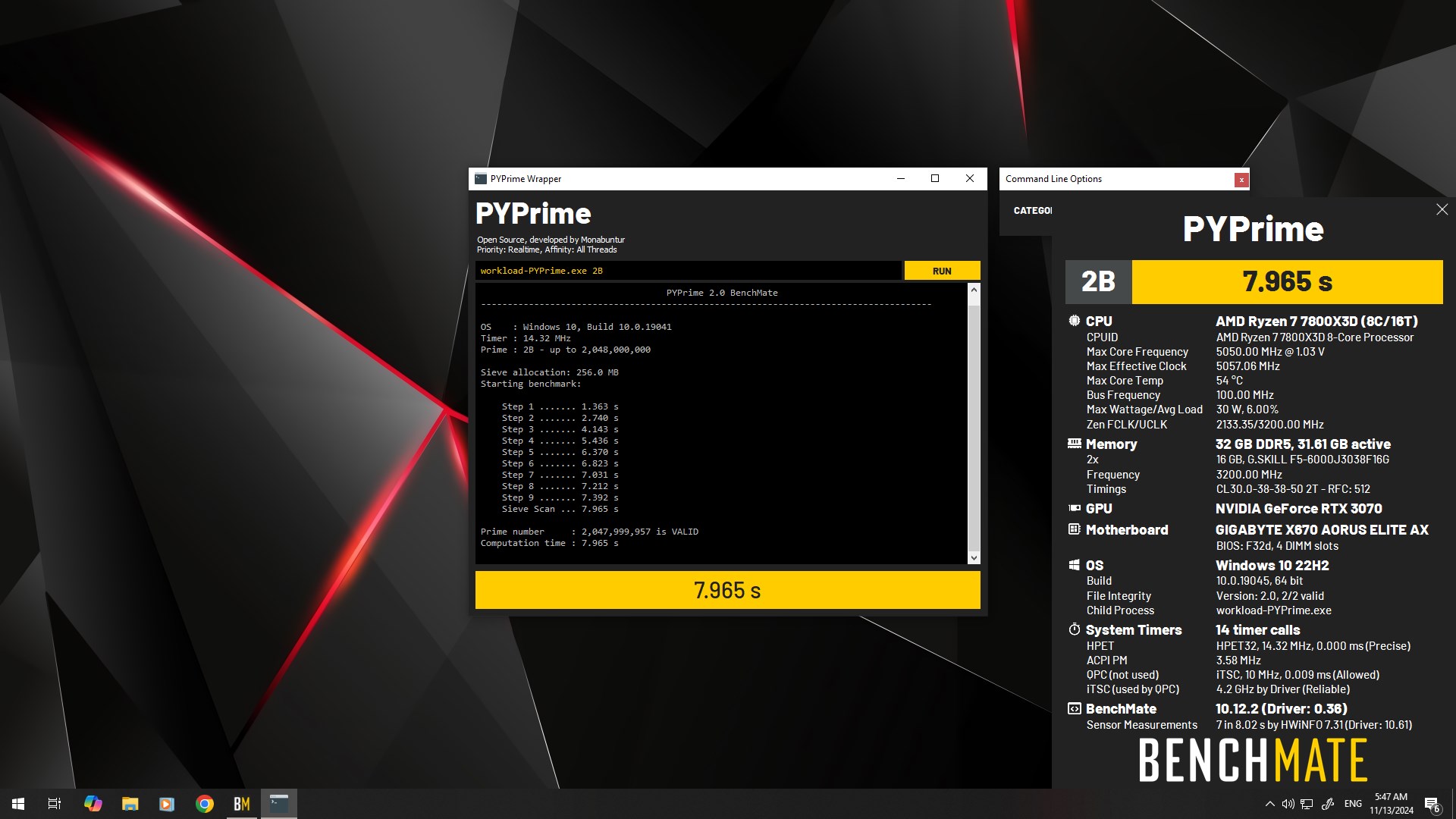
Task: Open the Windows Start menu
Action: [18, 804]
